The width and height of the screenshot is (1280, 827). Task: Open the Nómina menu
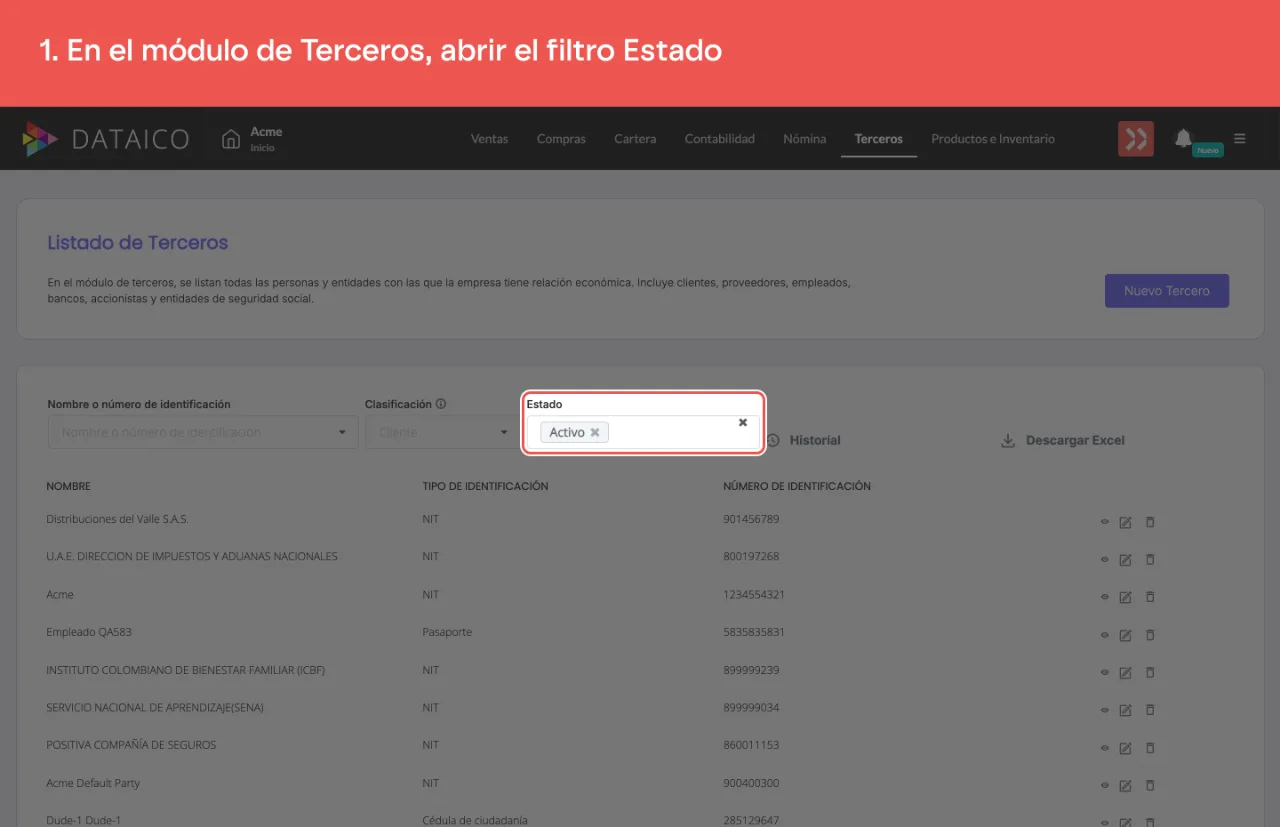(805, 139)
